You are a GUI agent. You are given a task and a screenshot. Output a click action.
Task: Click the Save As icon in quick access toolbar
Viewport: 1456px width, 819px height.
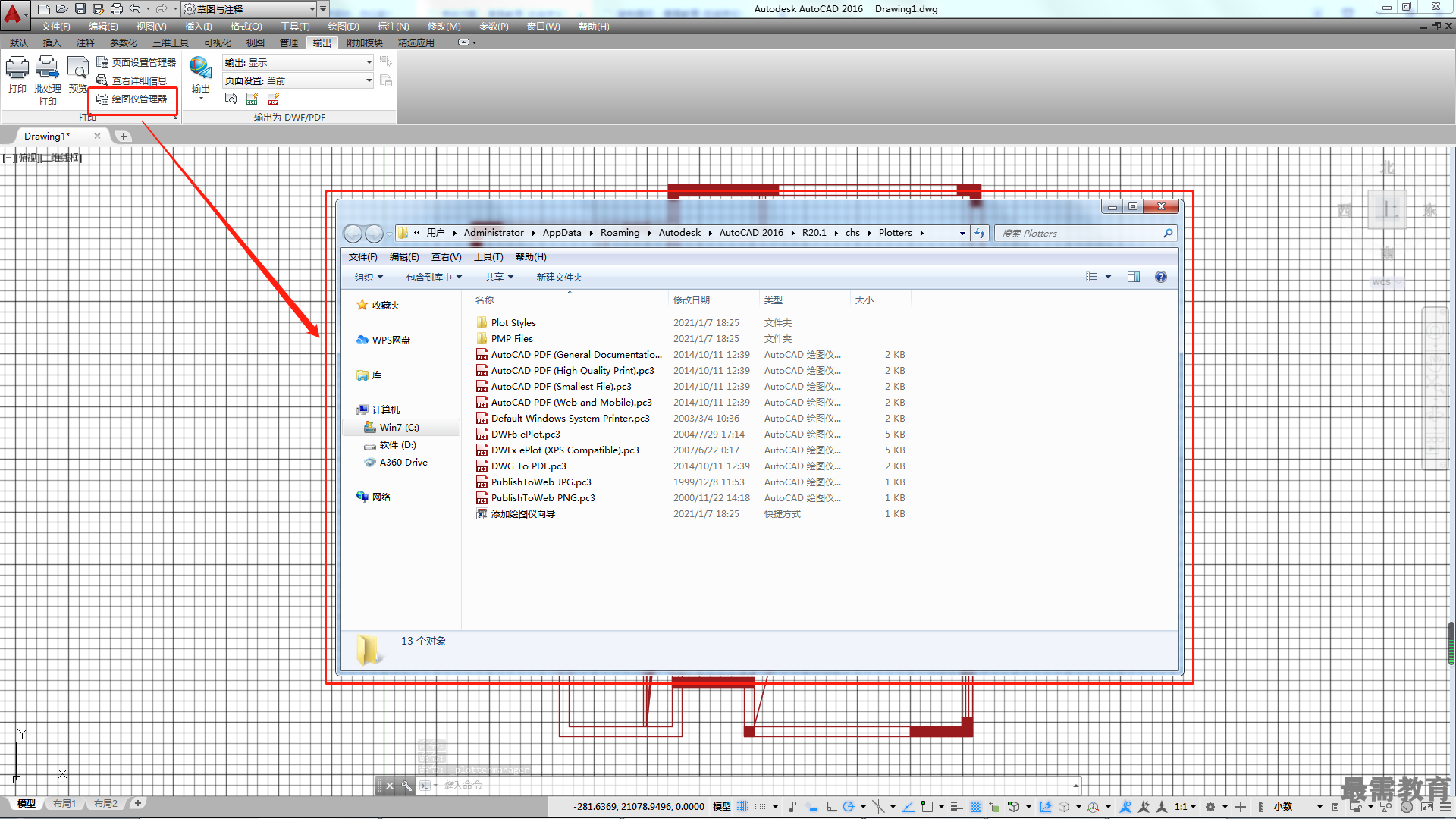point(98,9)
